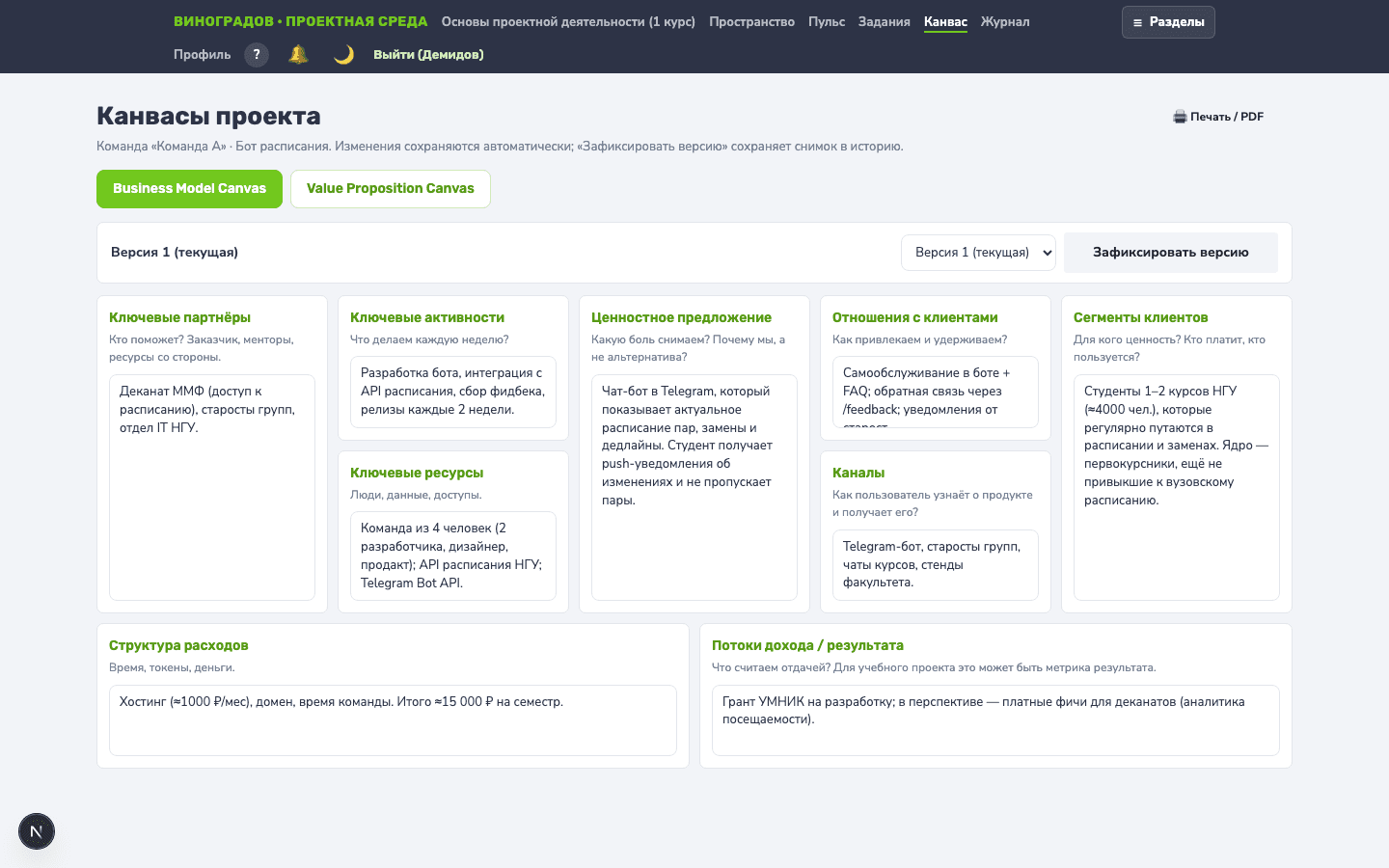Viewport: 1389px width, 868px height.
Task: Open the Журнал page
Action: [1005, 21]
